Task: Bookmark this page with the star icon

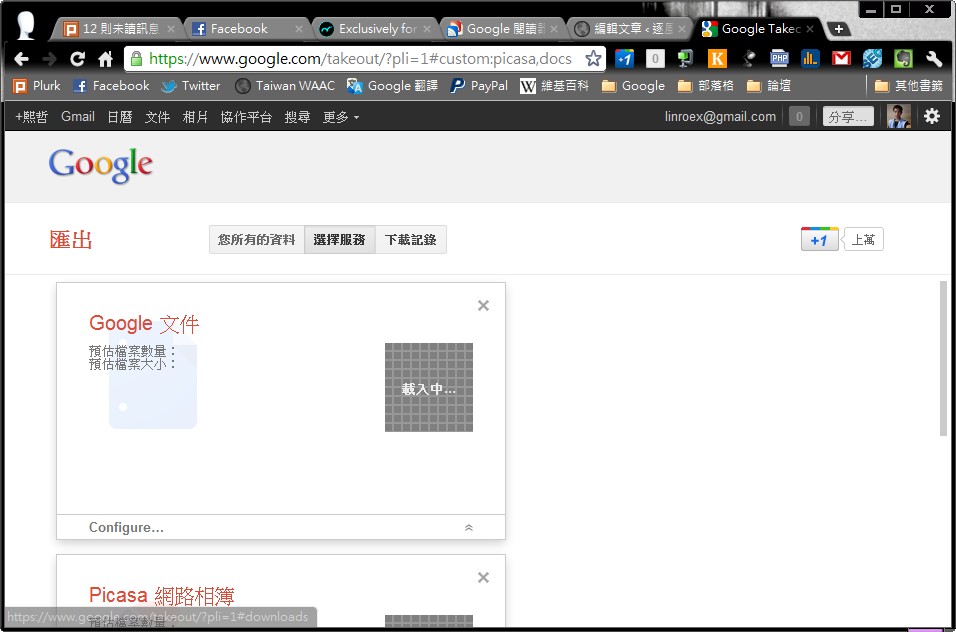Action: tap(593, 59)
